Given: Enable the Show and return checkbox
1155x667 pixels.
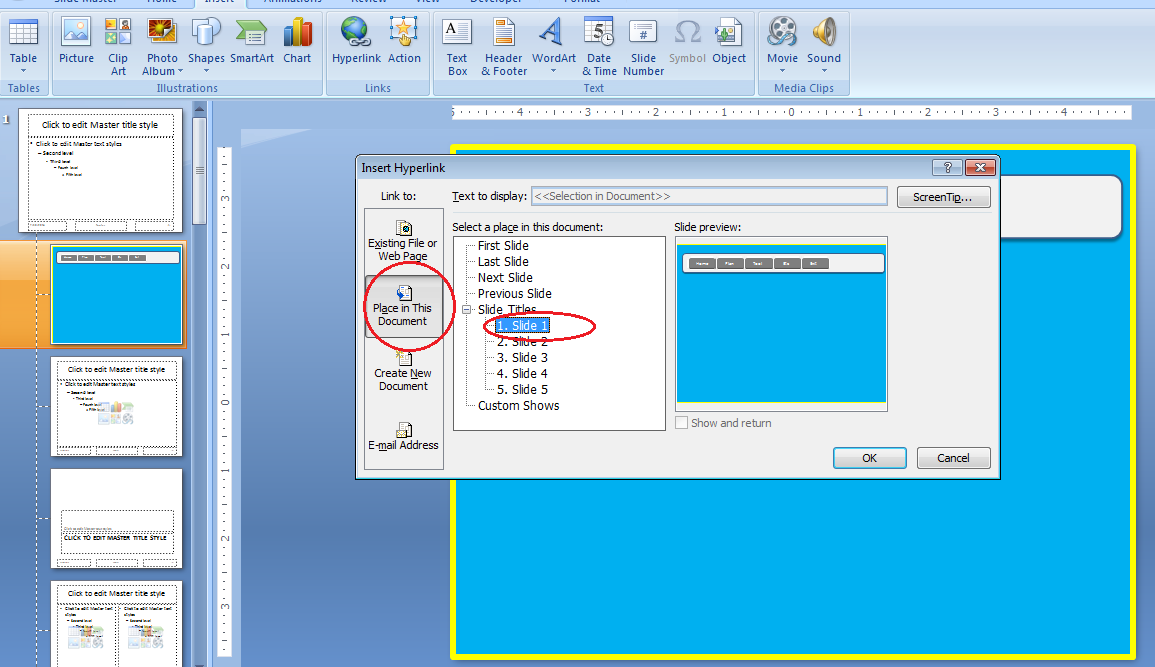Looking at the screenshot, I should [x=682, y=423].
